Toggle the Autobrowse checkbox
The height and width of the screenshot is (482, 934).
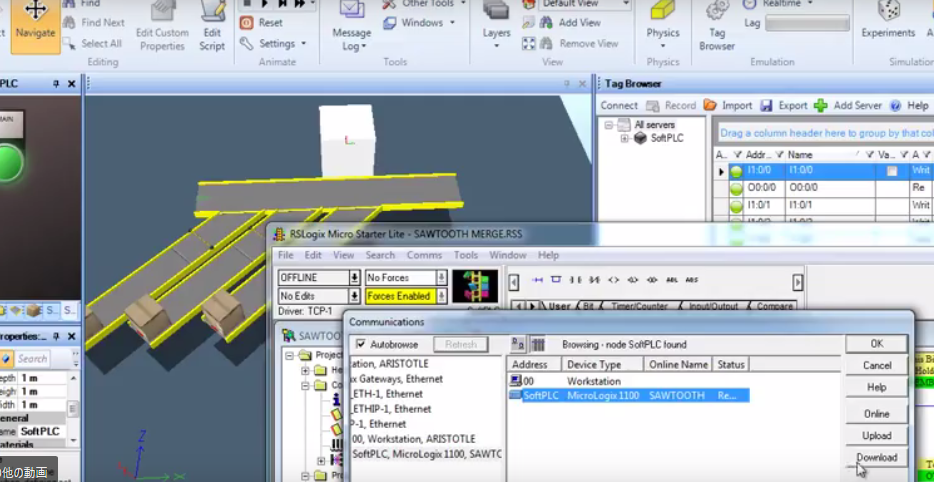(360, 344)
